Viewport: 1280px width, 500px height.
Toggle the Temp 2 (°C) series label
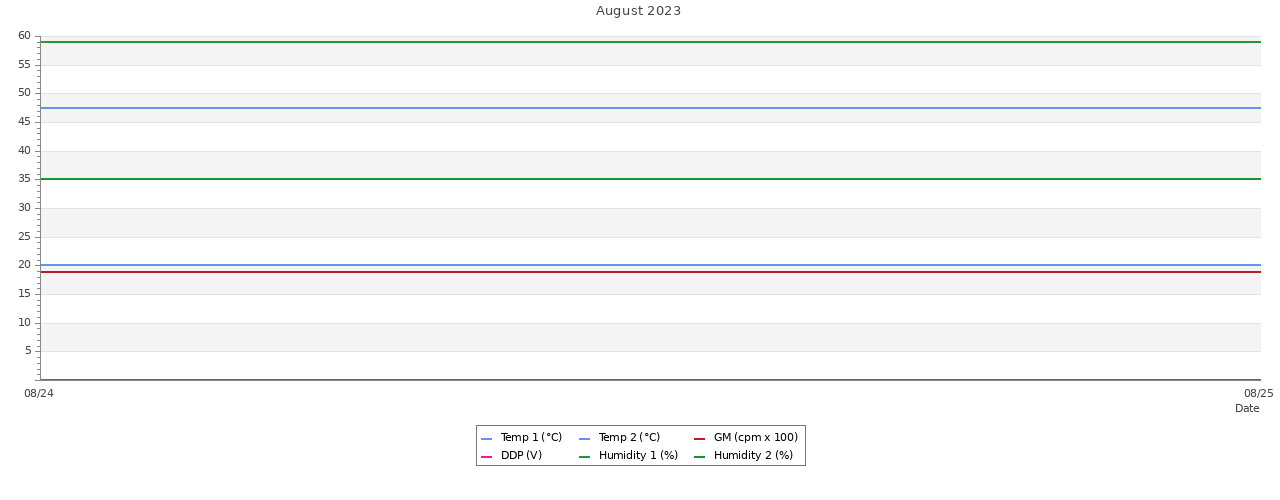[x=629, y=438]
